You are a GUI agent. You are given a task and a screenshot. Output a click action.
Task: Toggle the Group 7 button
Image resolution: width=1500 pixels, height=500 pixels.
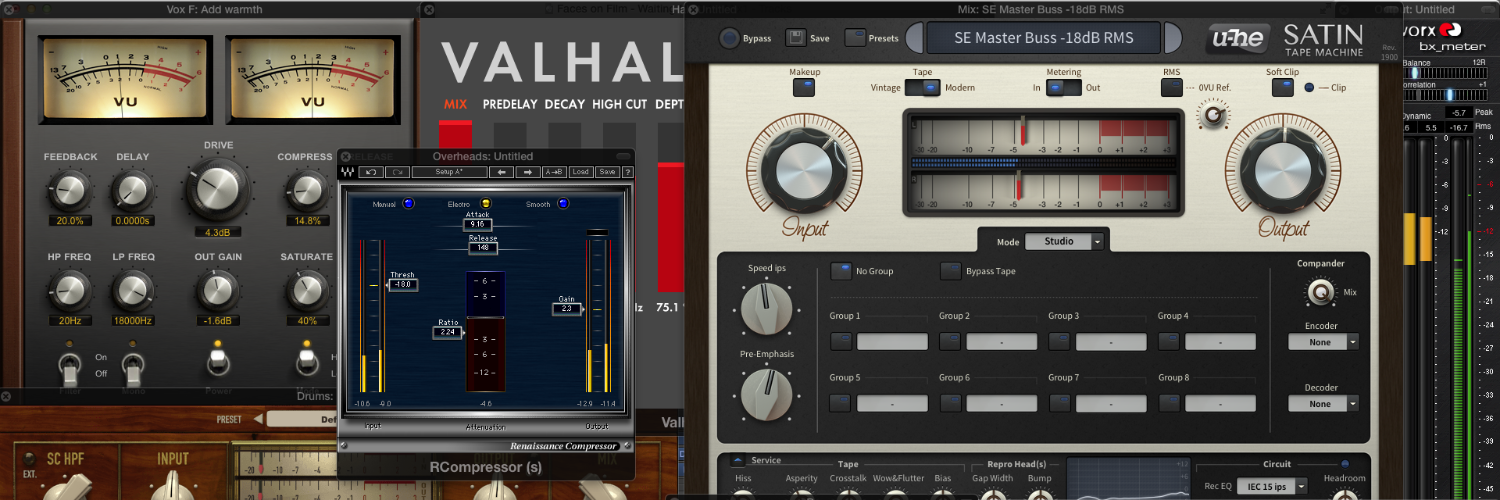coord(1059,403)
